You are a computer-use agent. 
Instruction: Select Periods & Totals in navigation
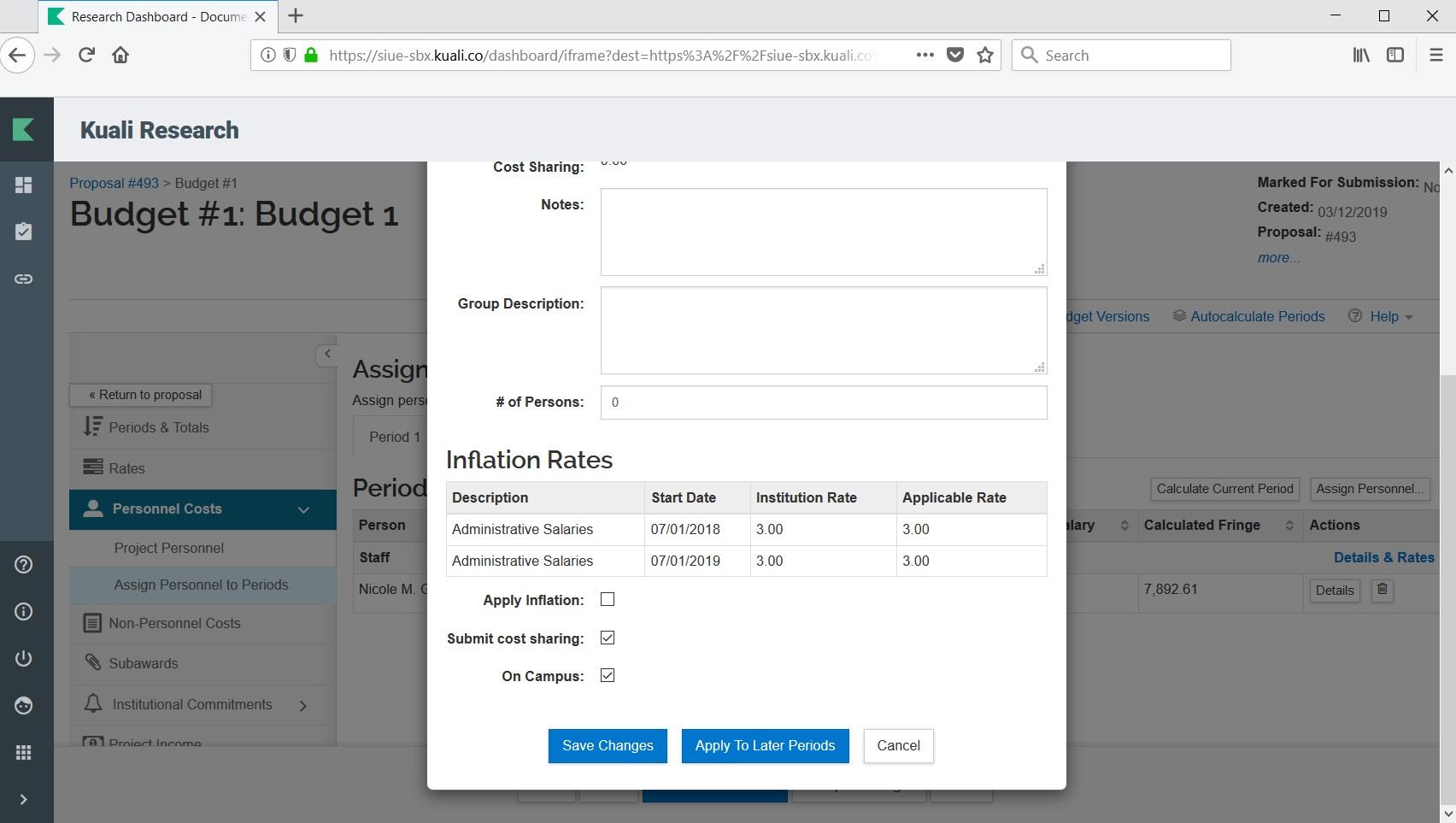click(x=158, y=427)
